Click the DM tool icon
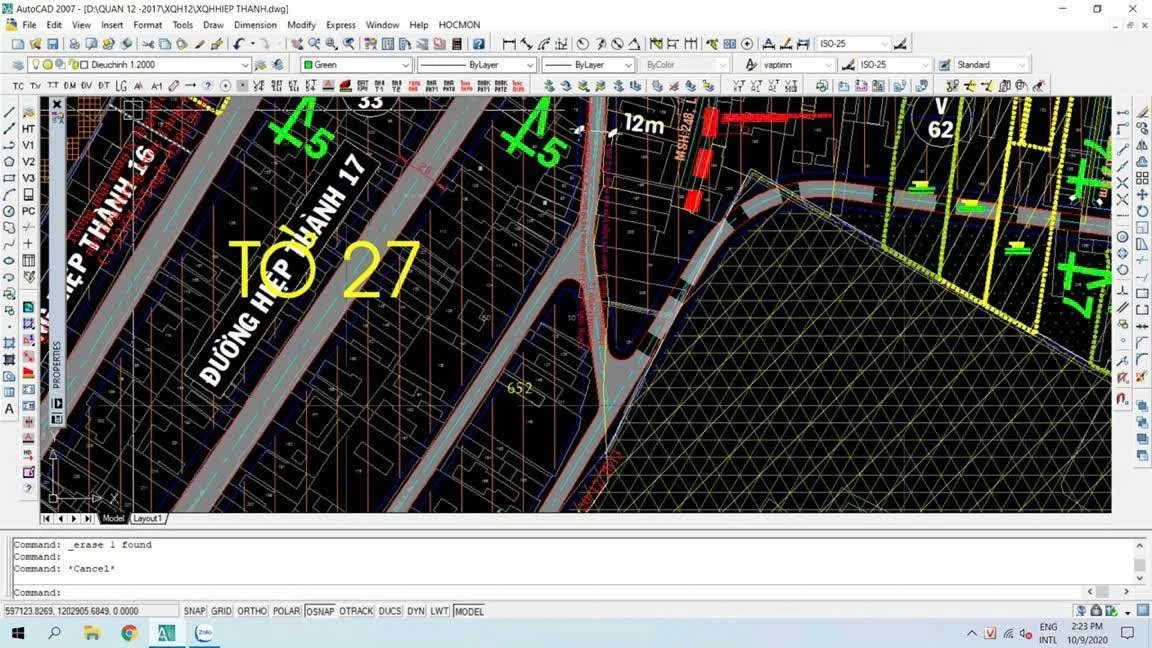 click(69, 86)
